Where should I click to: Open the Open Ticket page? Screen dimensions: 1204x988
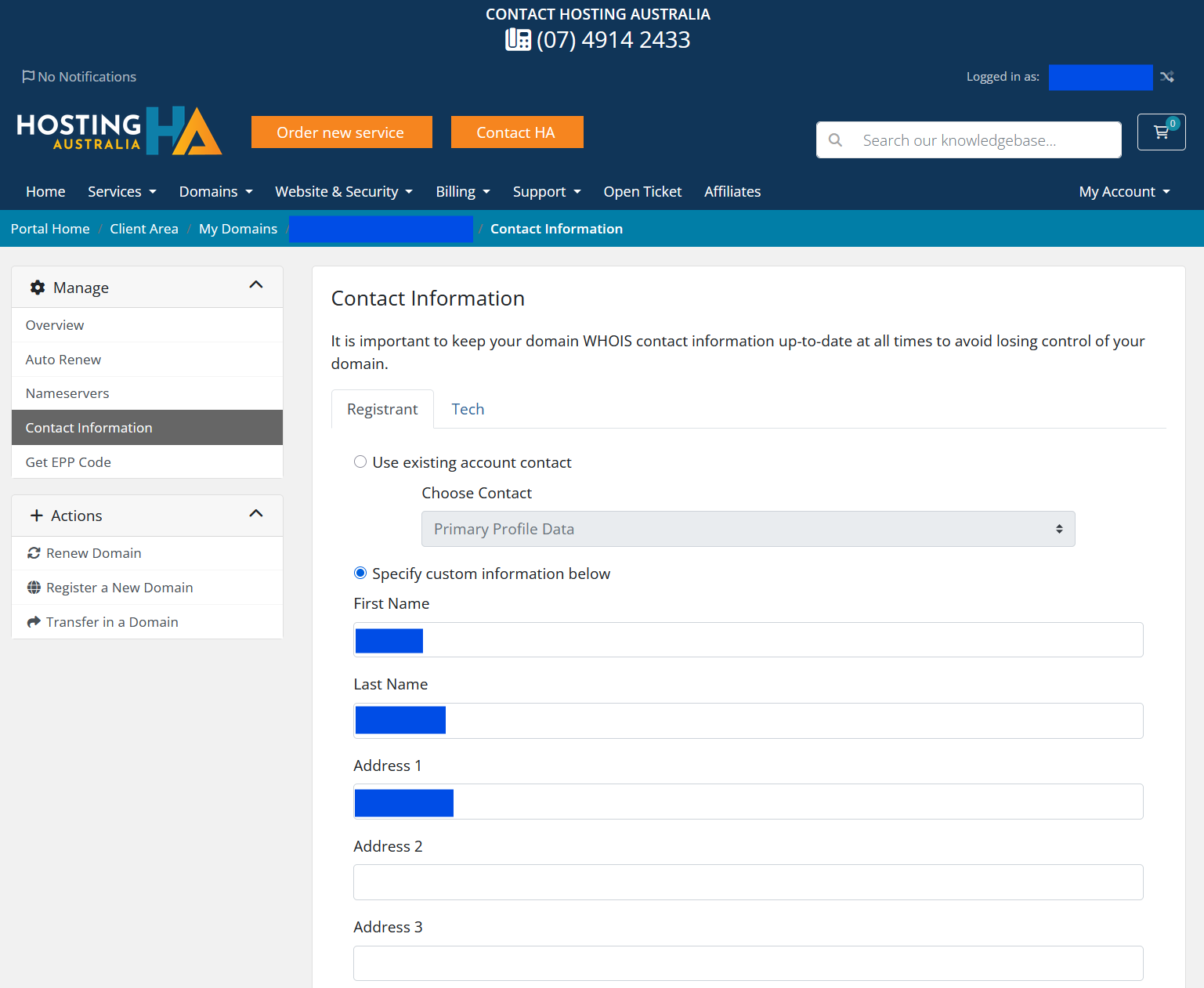[x=642, y=192]
